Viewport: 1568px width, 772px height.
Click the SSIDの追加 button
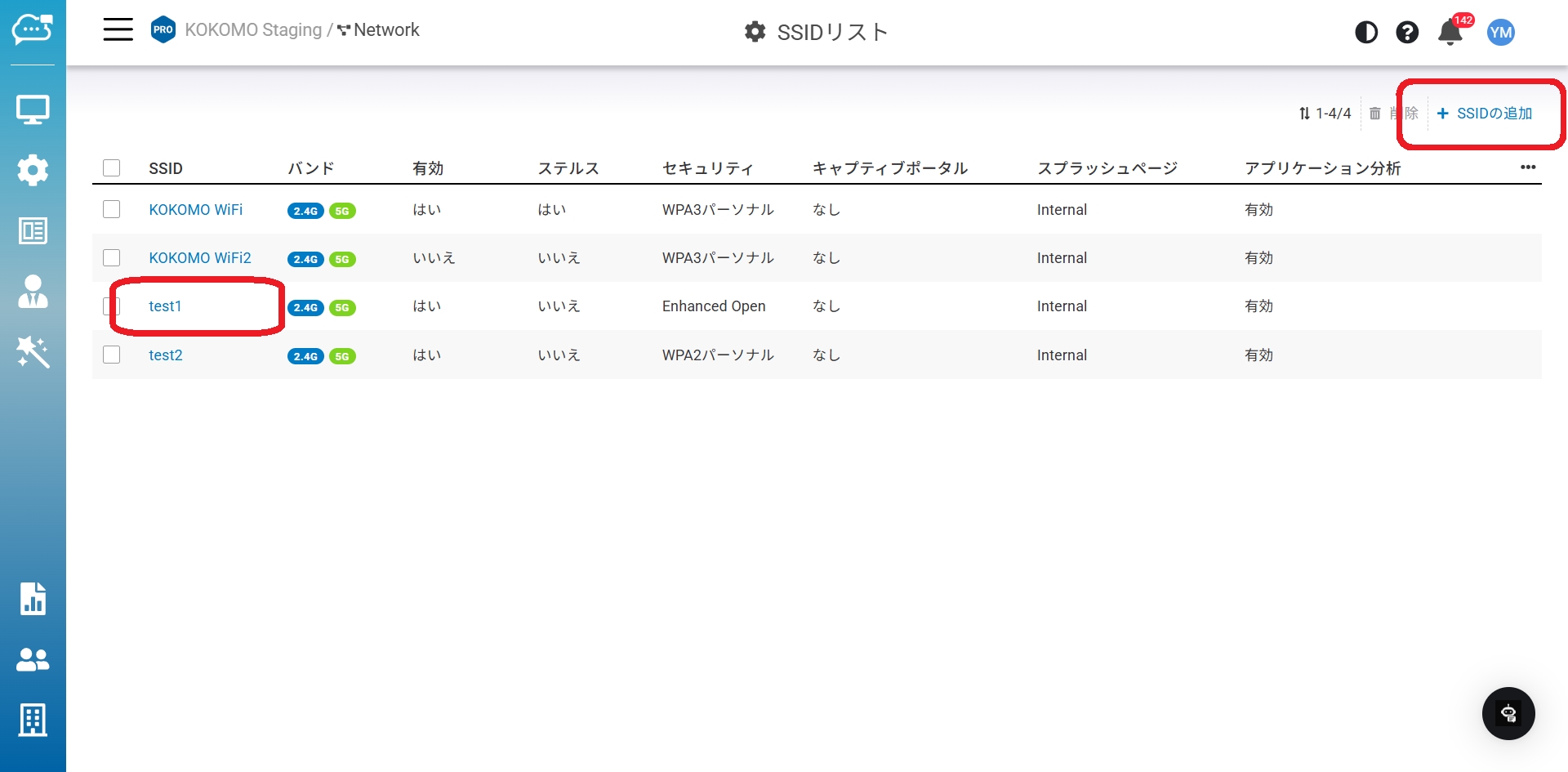[x=1485, y=114]
